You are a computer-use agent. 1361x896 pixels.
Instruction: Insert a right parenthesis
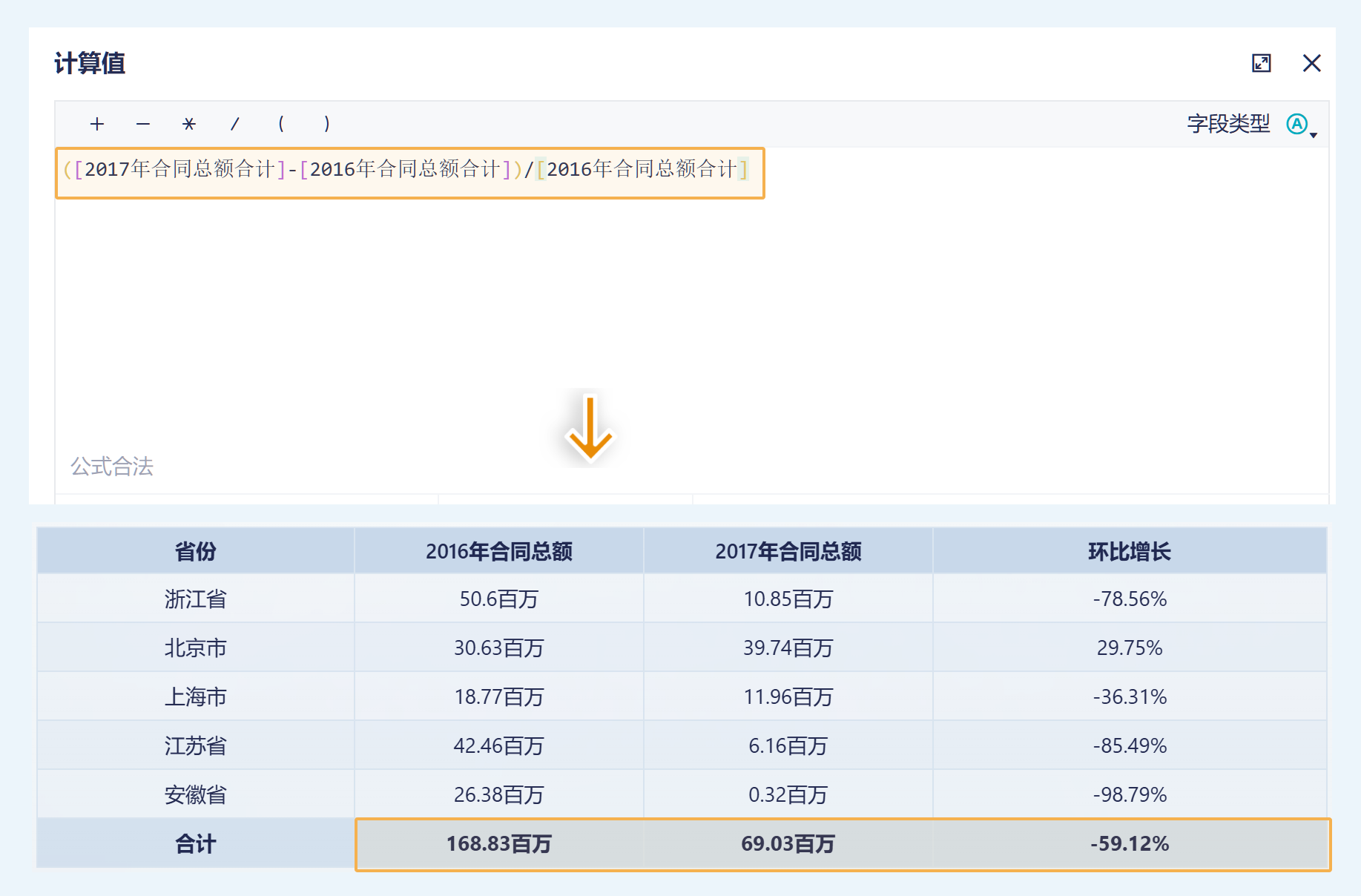[x=327, y=124]
